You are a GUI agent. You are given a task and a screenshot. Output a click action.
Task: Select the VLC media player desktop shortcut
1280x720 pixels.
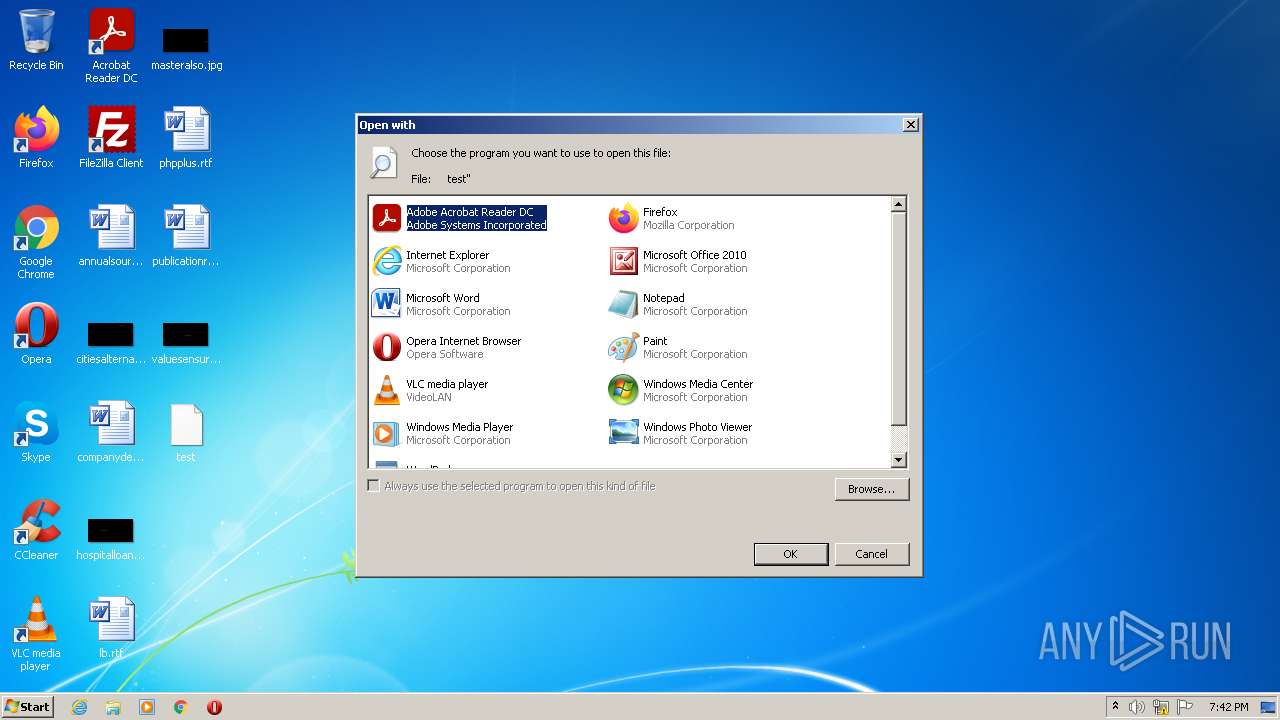[36, 634]
